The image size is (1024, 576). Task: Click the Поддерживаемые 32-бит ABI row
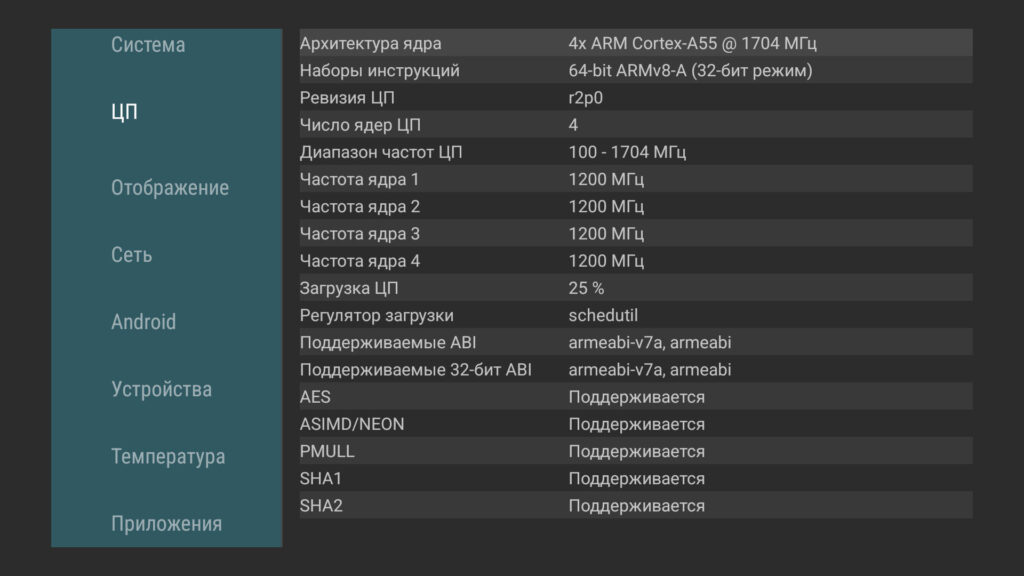635,370
